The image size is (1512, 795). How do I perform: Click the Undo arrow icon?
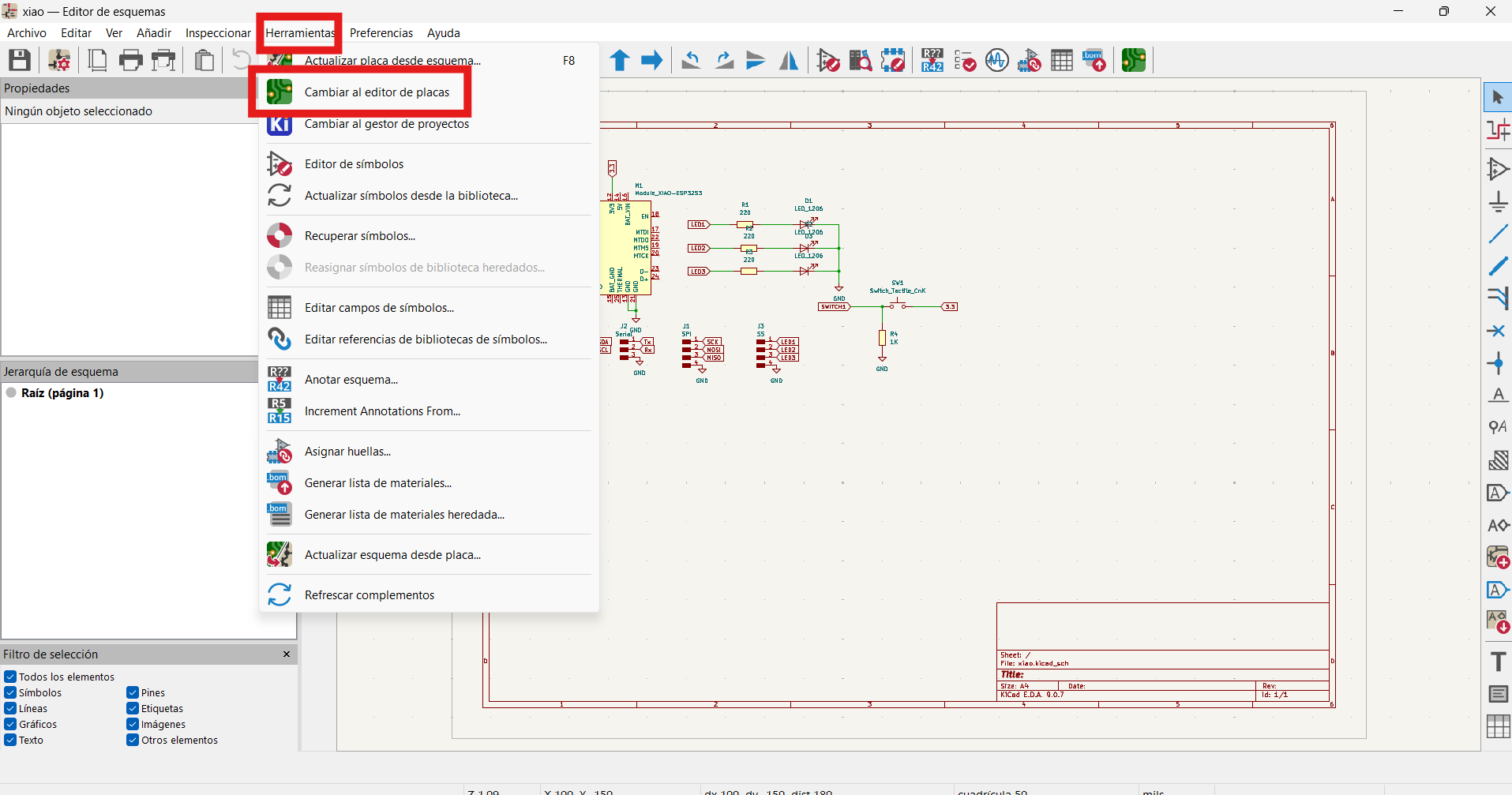point(242,60)
